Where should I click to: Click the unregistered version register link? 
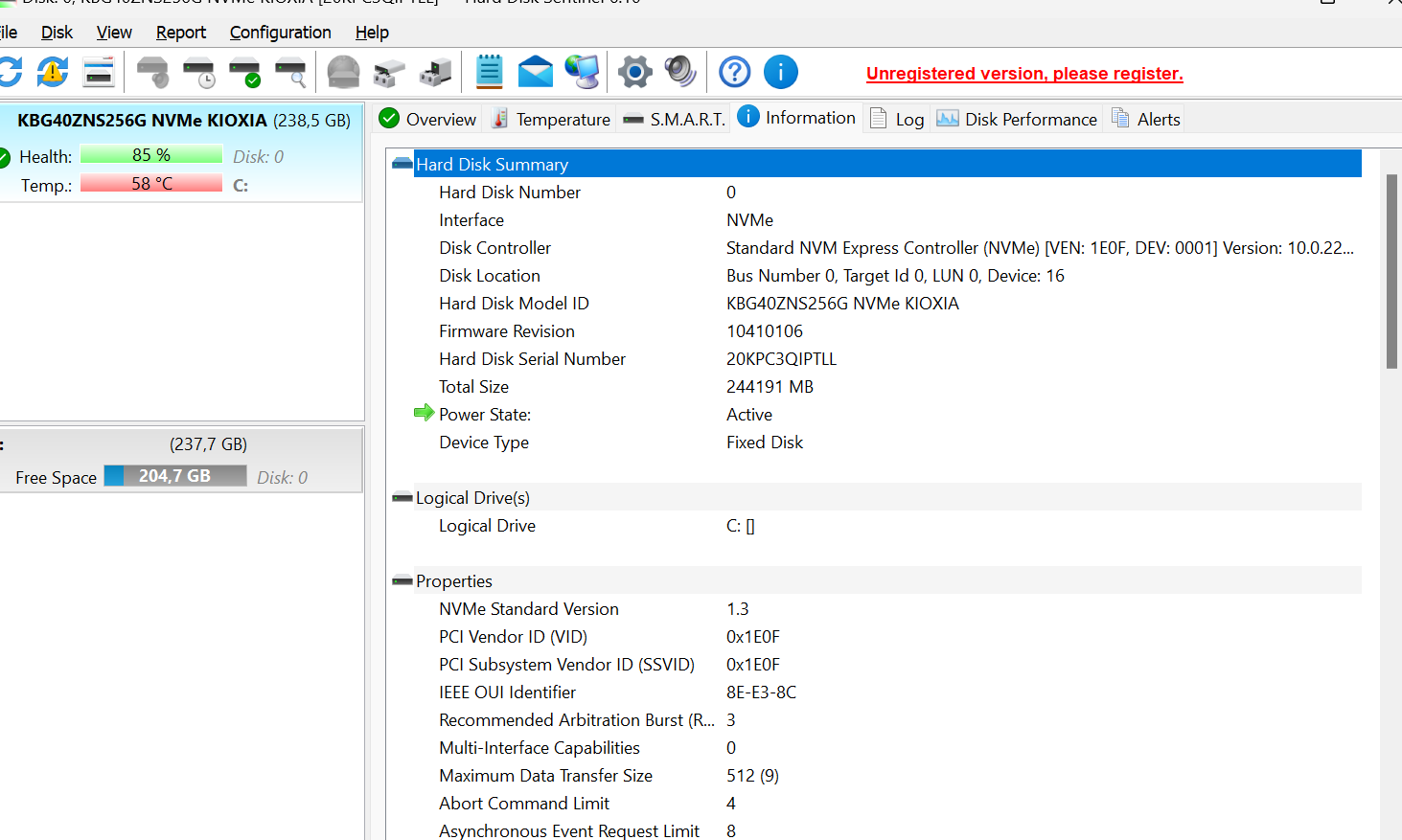(1024, 74)
